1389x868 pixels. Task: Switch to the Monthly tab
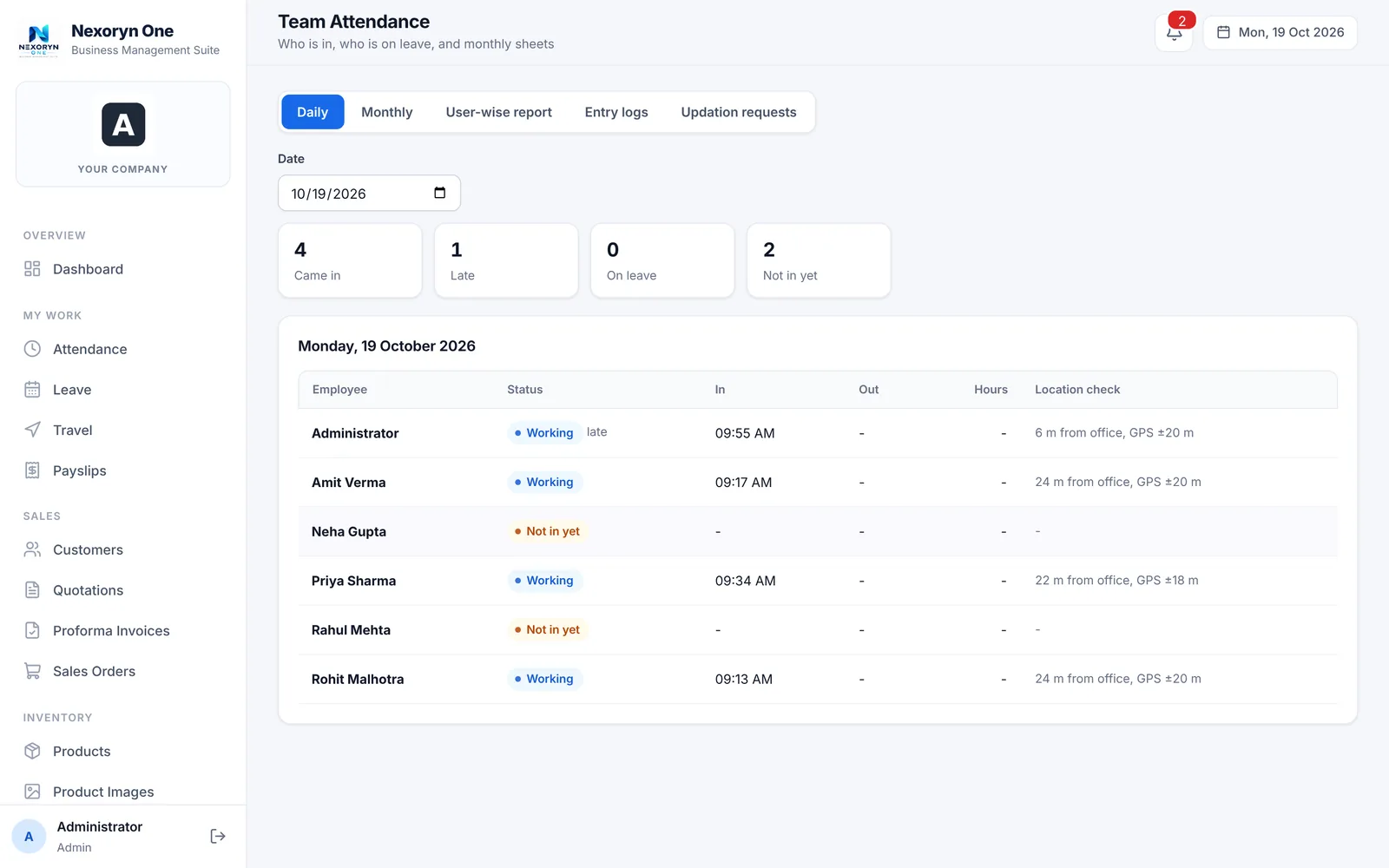click(x=387, y=112)
